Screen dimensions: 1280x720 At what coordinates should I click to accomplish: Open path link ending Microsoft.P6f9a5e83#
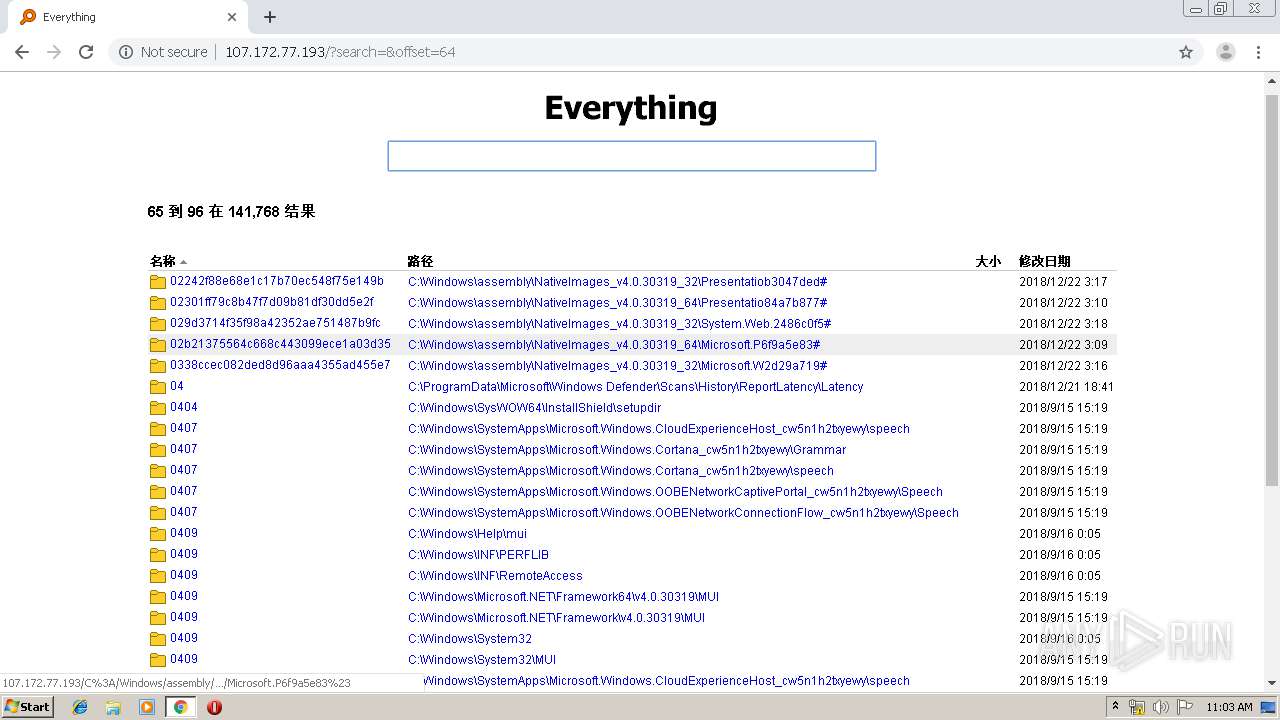click(x=614, y=345)
